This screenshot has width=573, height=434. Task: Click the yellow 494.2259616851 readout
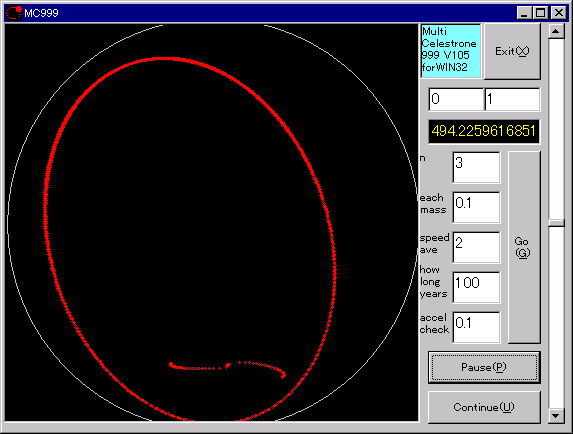[484, 131]
